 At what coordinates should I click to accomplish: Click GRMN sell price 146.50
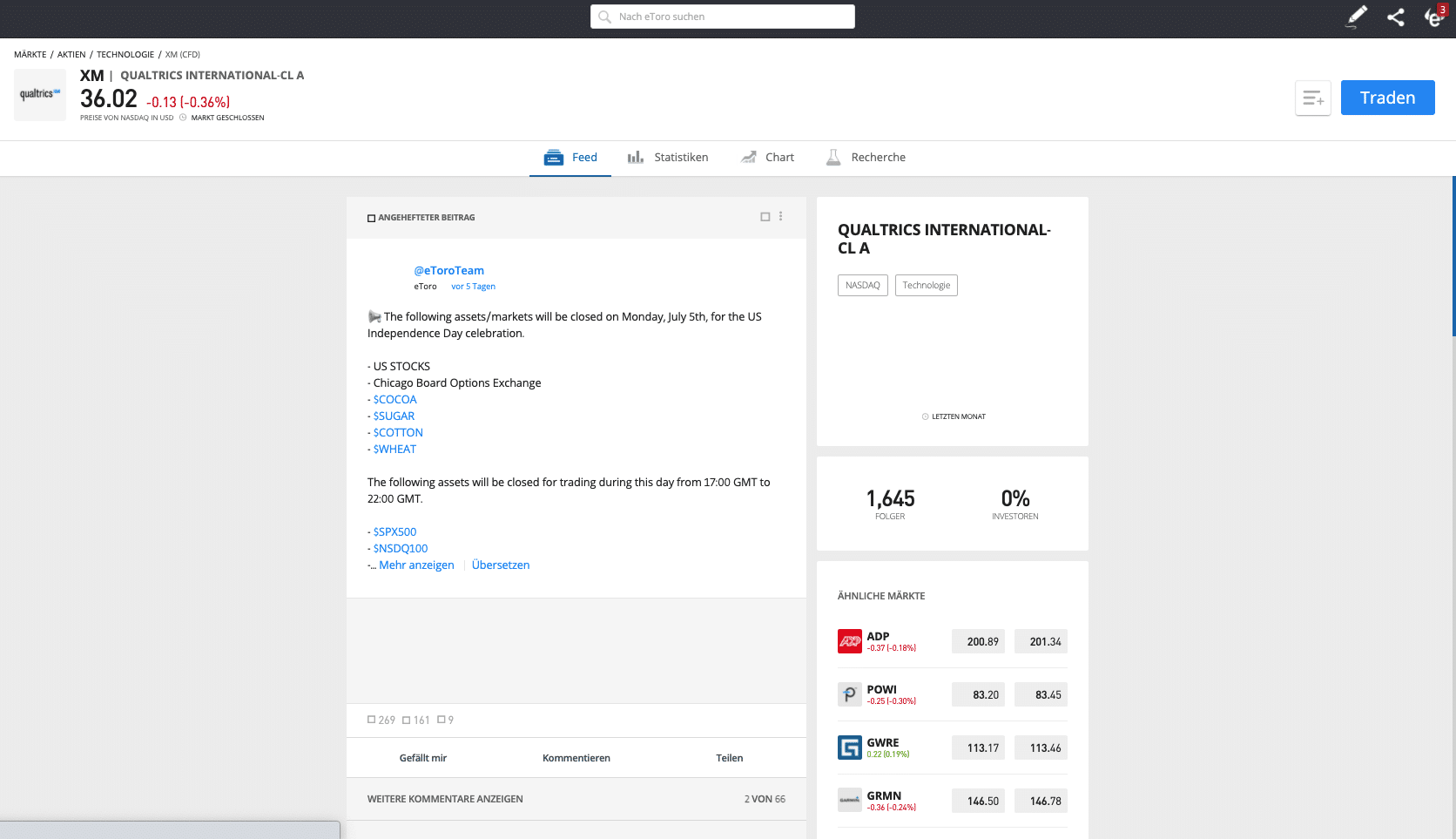tap(978, 801)
